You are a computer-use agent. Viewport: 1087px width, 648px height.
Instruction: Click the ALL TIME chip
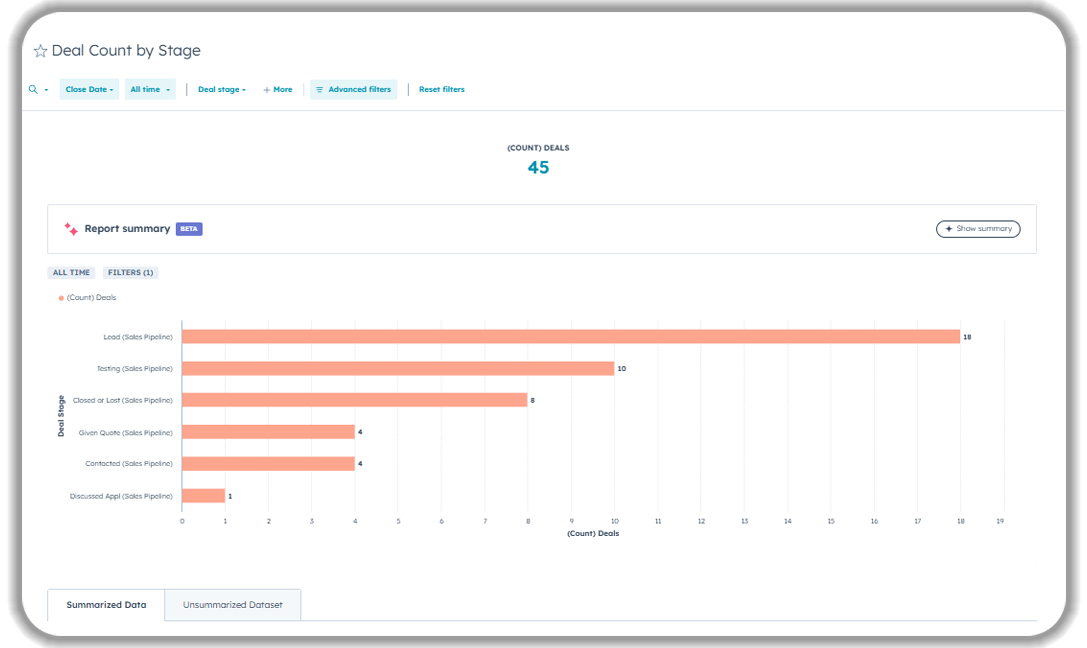71,272
